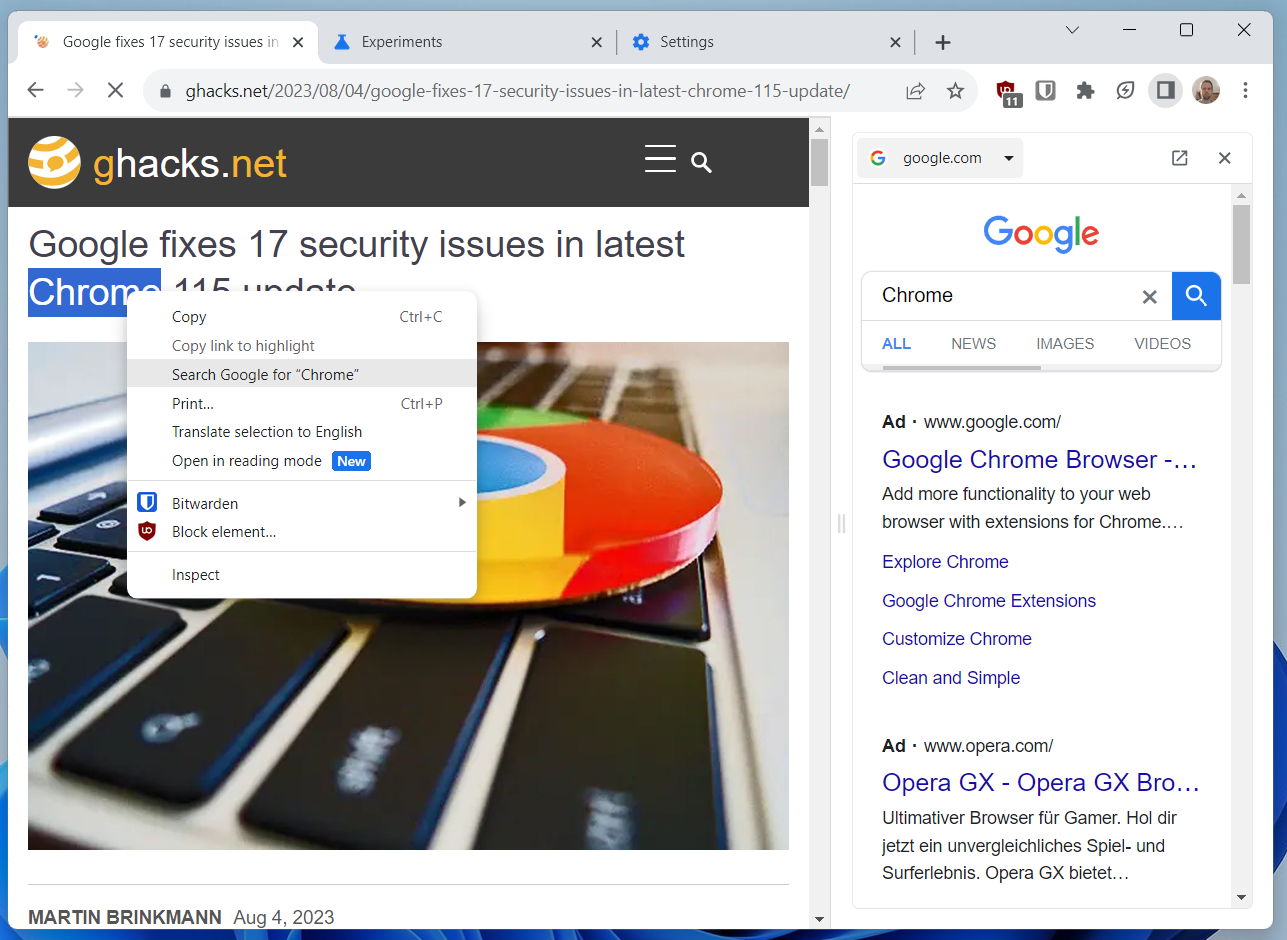This screenshot has width=1287, height=940.
Task: Click the ghacks site search magnifier
Action: point(702,162)
